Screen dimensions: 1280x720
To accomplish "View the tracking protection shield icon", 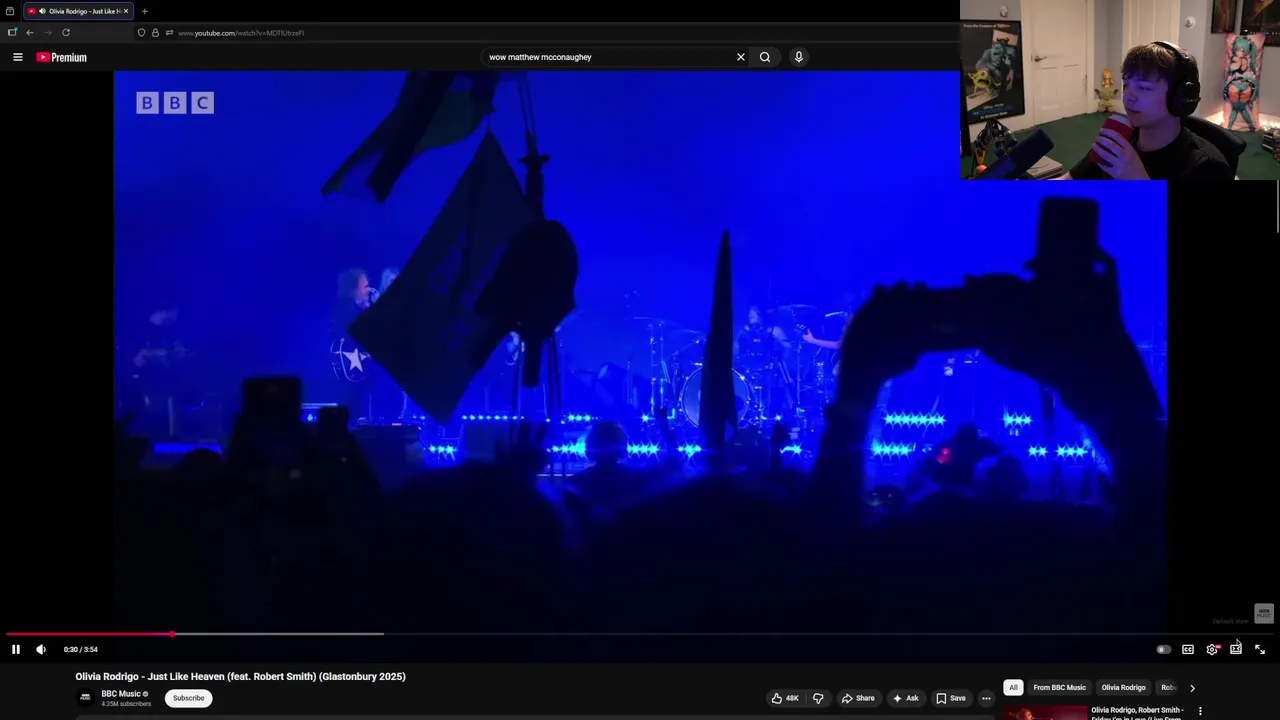I will click(141, 33).
